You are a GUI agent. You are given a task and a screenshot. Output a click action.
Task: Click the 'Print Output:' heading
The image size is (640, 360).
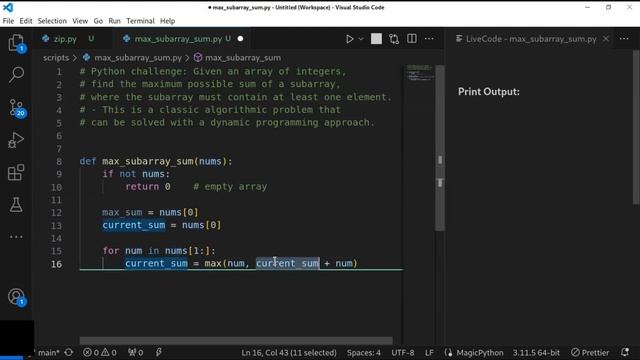coord(489,91)
